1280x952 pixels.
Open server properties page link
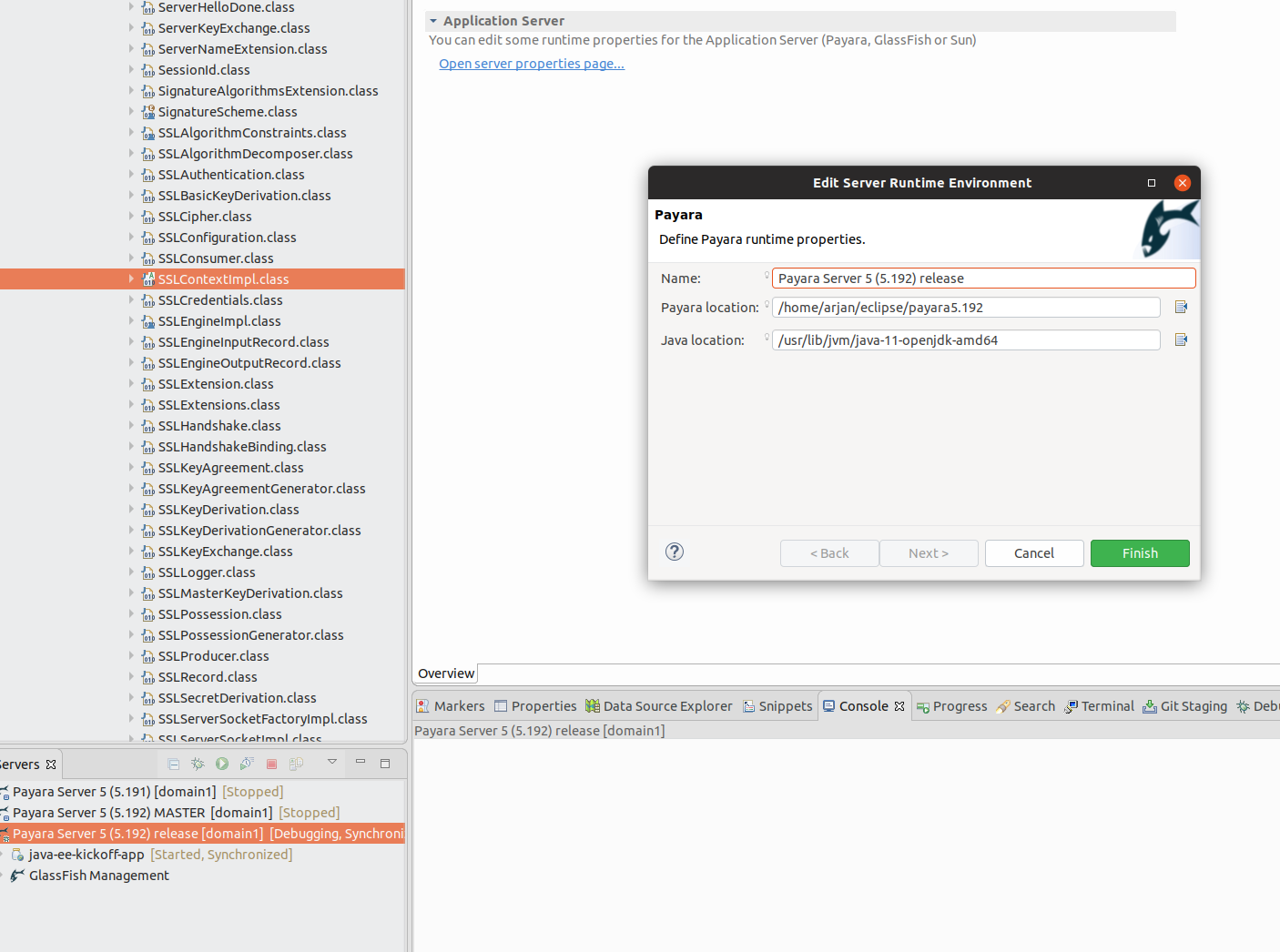[x=532, y=64]
